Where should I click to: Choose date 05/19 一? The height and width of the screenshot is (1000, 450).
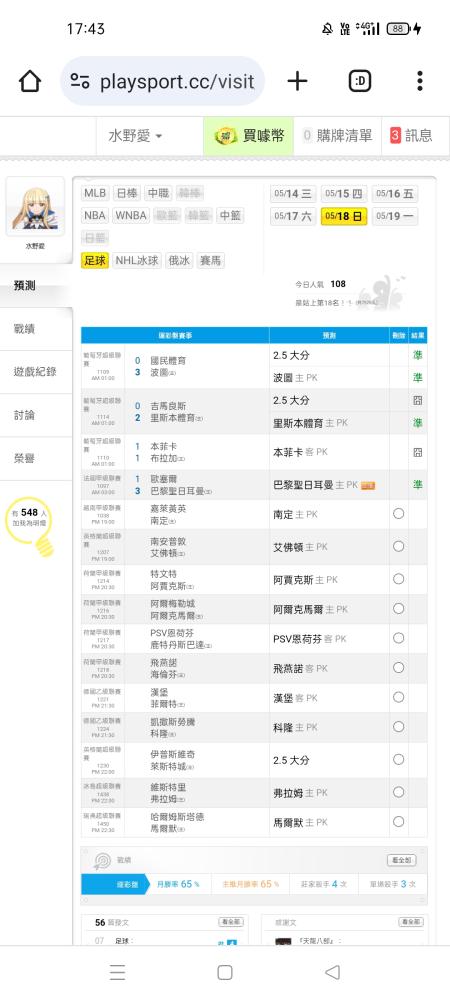(x=395, y=216)
